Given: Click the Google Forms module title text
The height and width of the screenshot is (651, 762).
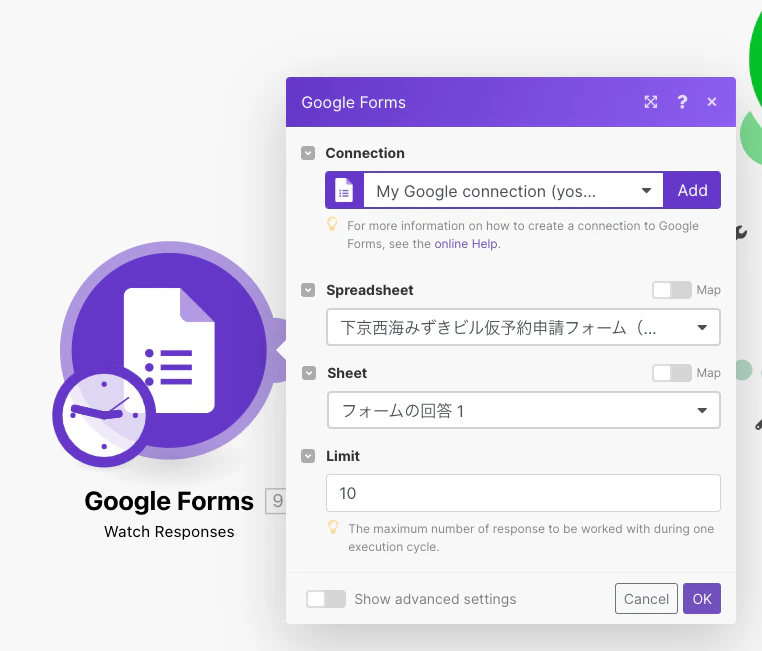Looking at the screenshot, I should (169, 501).
